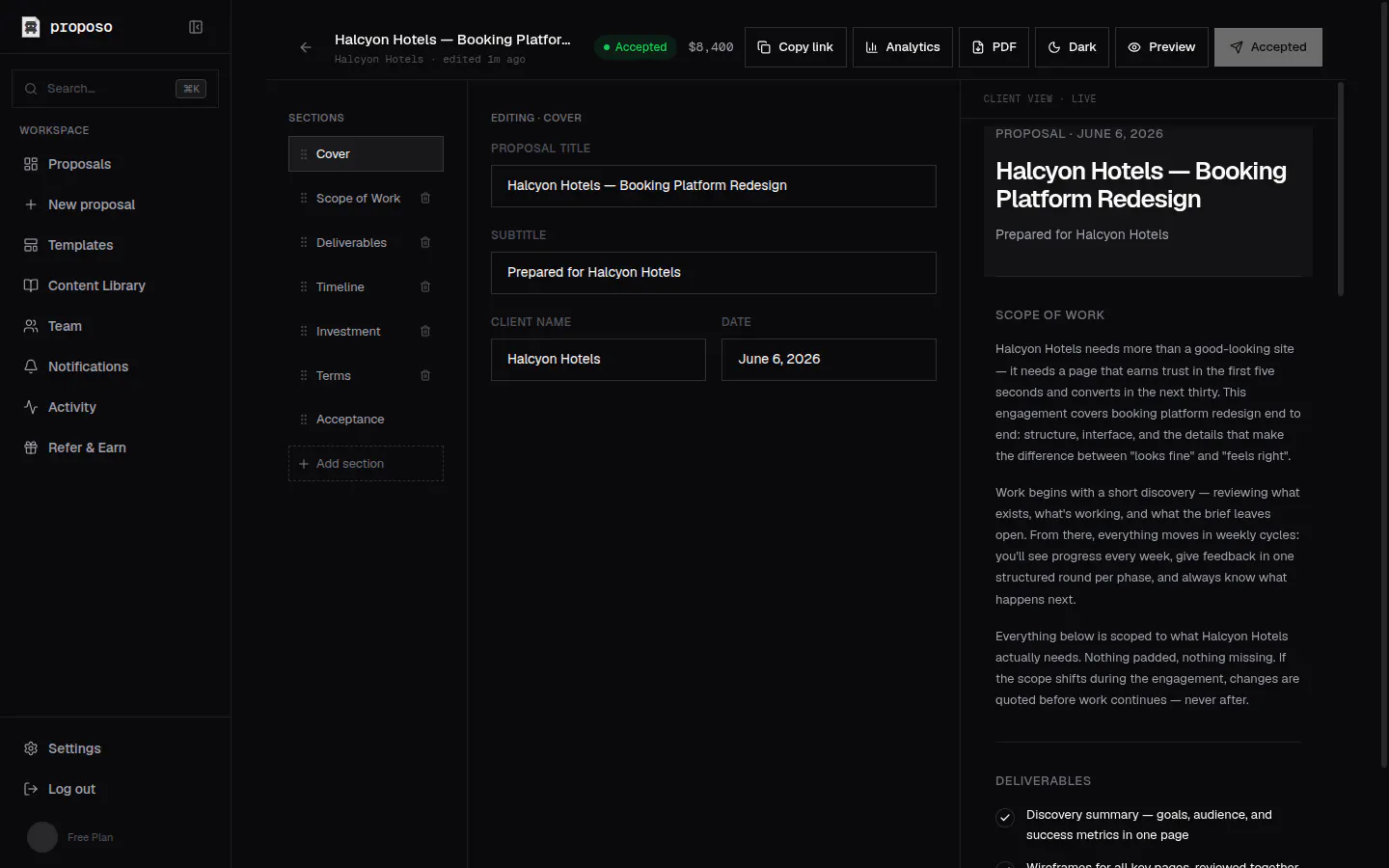Open the Activity feed

pos(116,407)
